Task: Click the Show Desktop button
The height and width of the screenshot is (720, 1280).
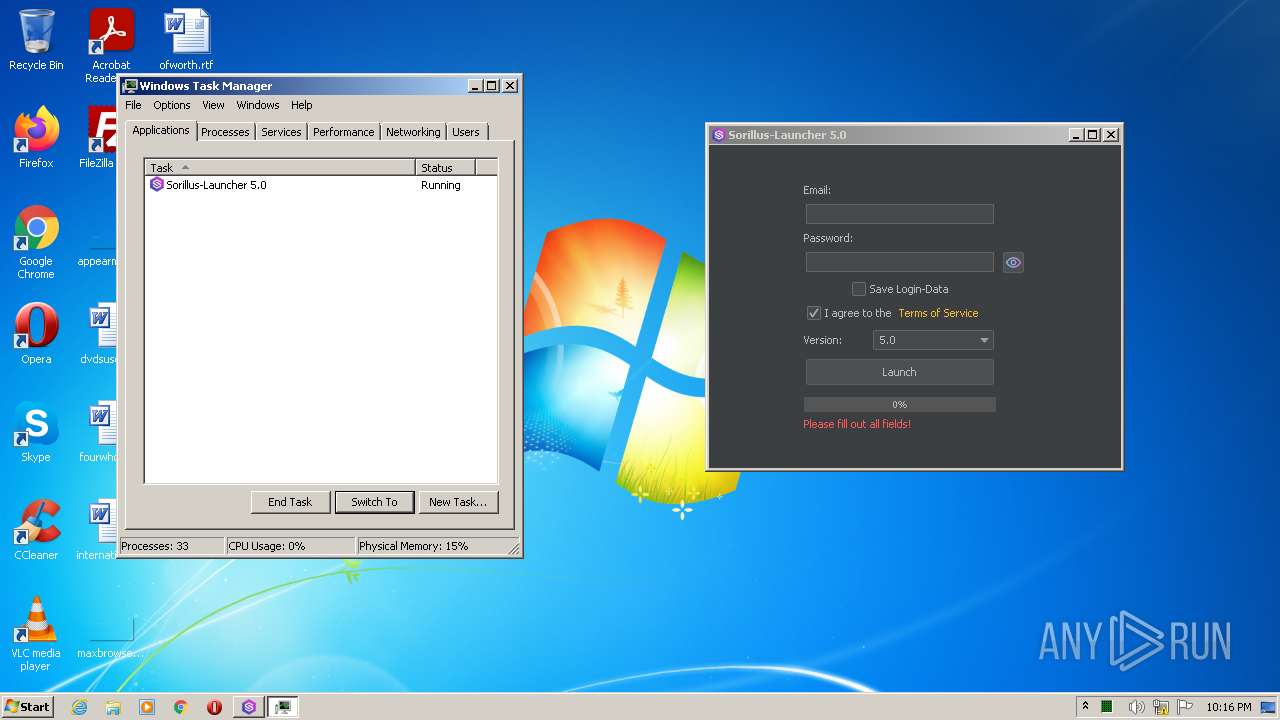Action: click(x=1268, y=707)
